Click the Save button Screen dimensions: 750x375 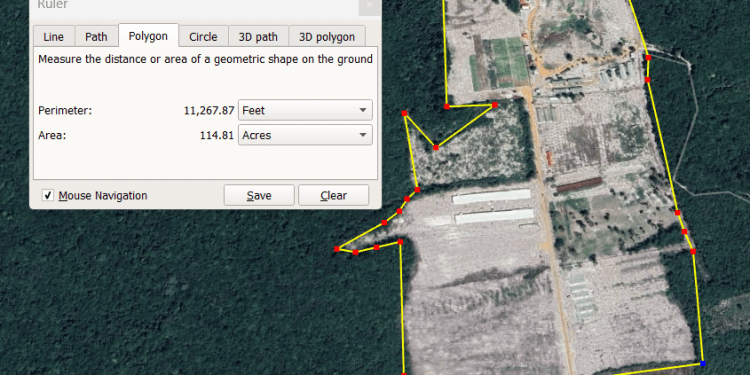pos(259,195)
